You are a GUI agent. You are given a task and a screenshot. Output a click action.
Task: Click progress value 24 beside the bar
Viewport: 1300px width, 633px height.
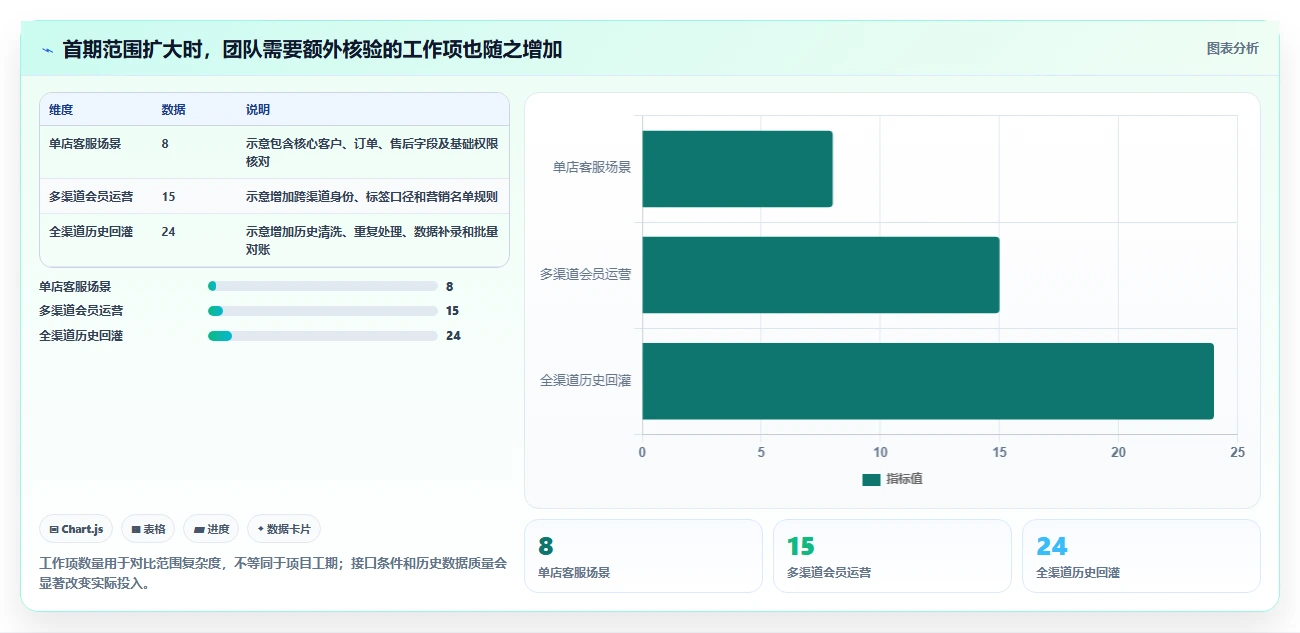click(453, 336)
